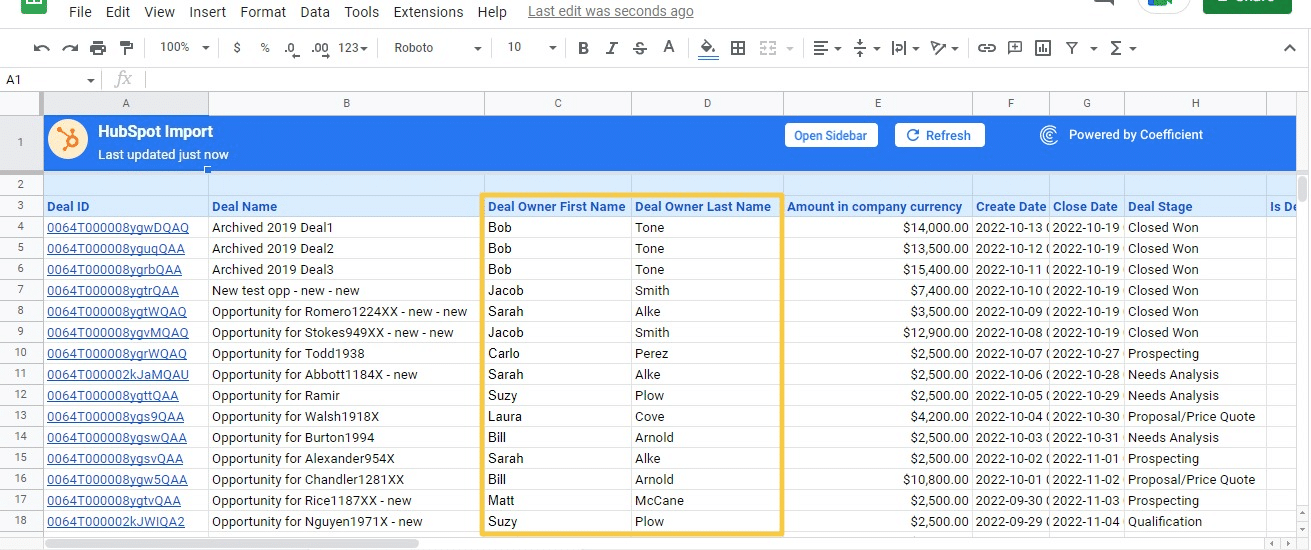Open the Format menu
This screenshot has height=550, width=1311.
[x=263, y=12]
